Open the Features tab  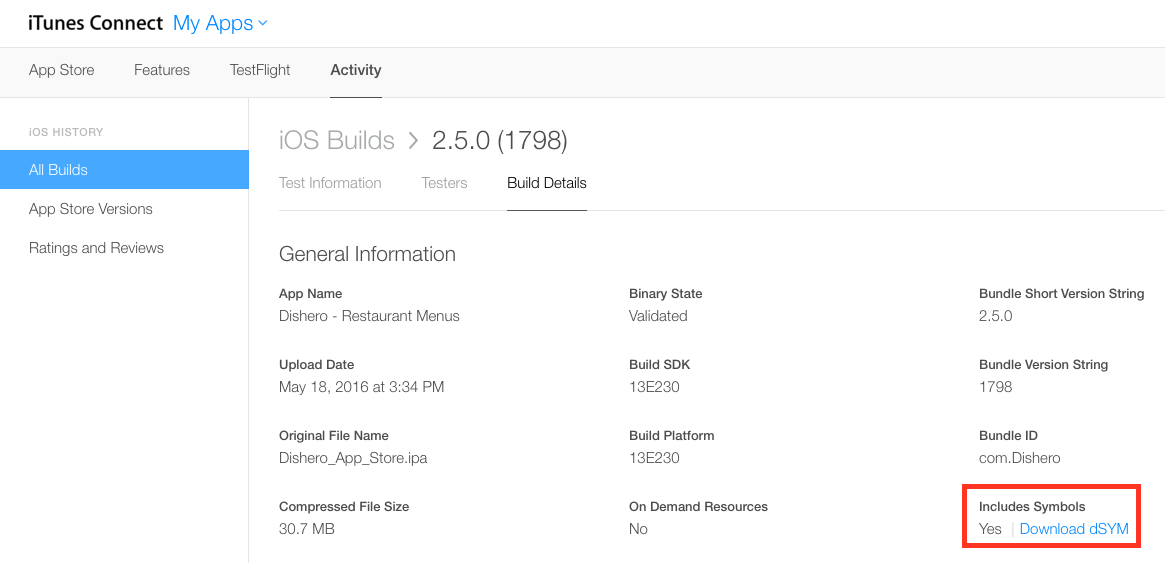coord(162,70)
